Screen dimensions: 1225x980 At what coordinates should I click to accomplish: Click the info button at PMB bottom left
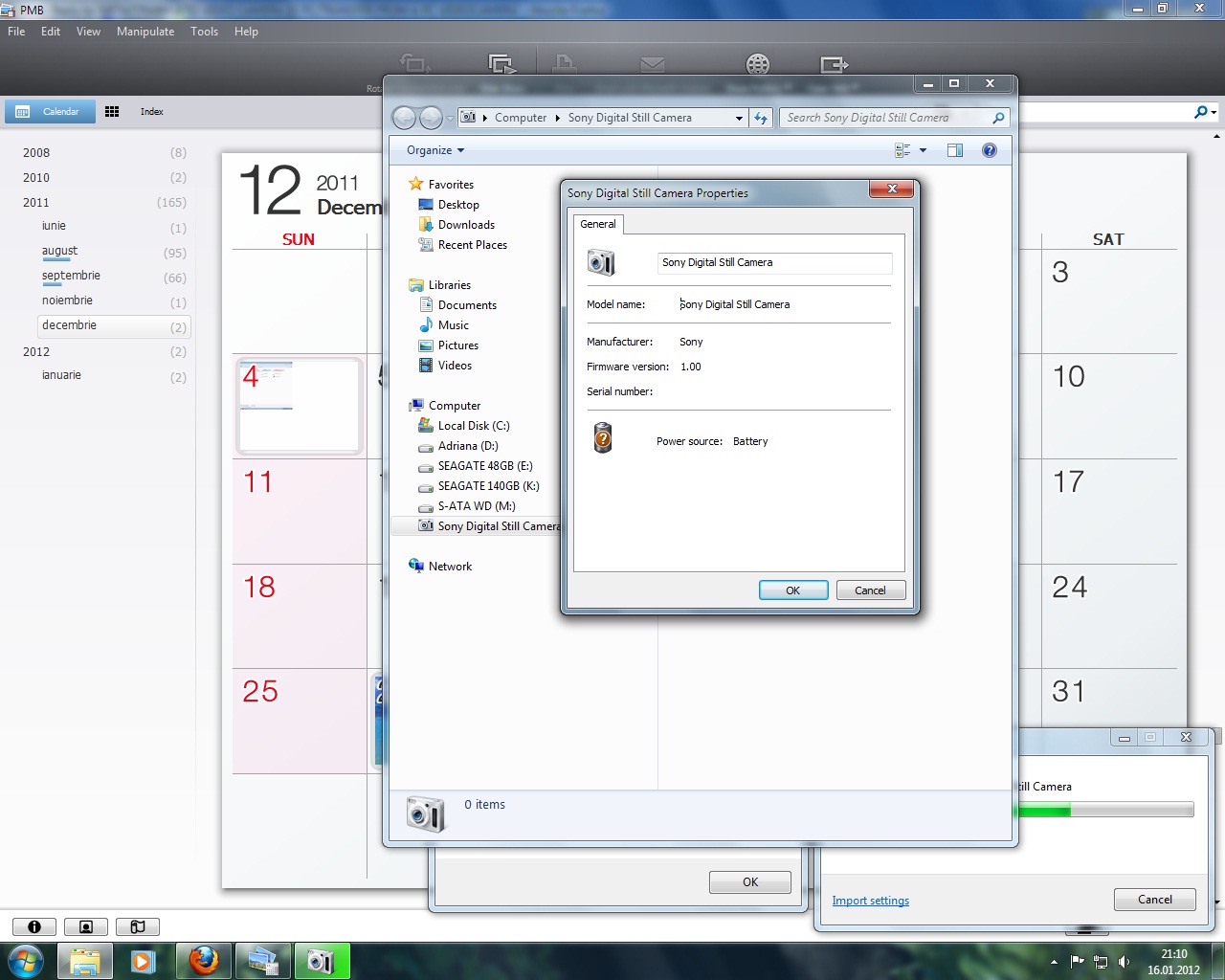point(34,926)
